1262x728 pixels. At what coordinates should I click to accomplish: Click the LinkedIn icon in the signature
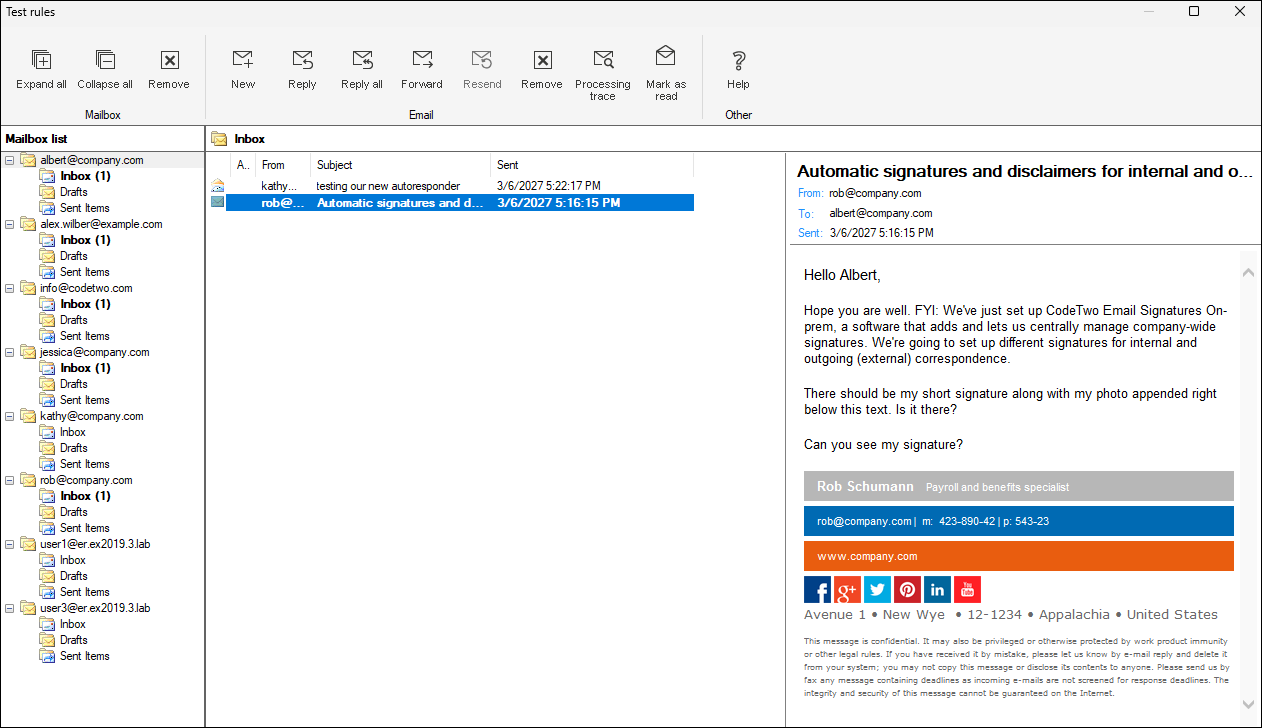(x=937, y=590)
